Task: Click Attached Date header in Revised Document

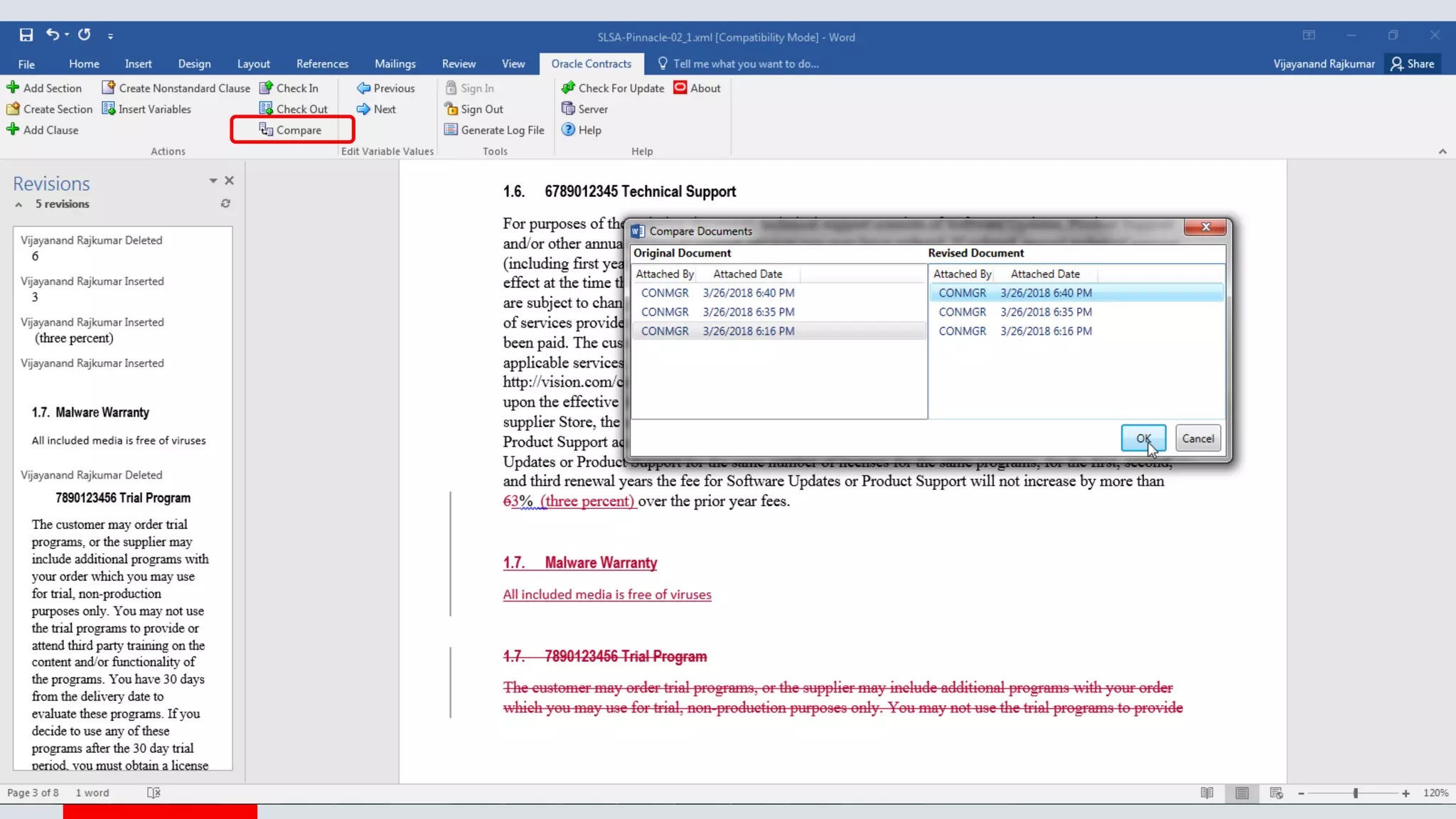Action: [1045, 274]
